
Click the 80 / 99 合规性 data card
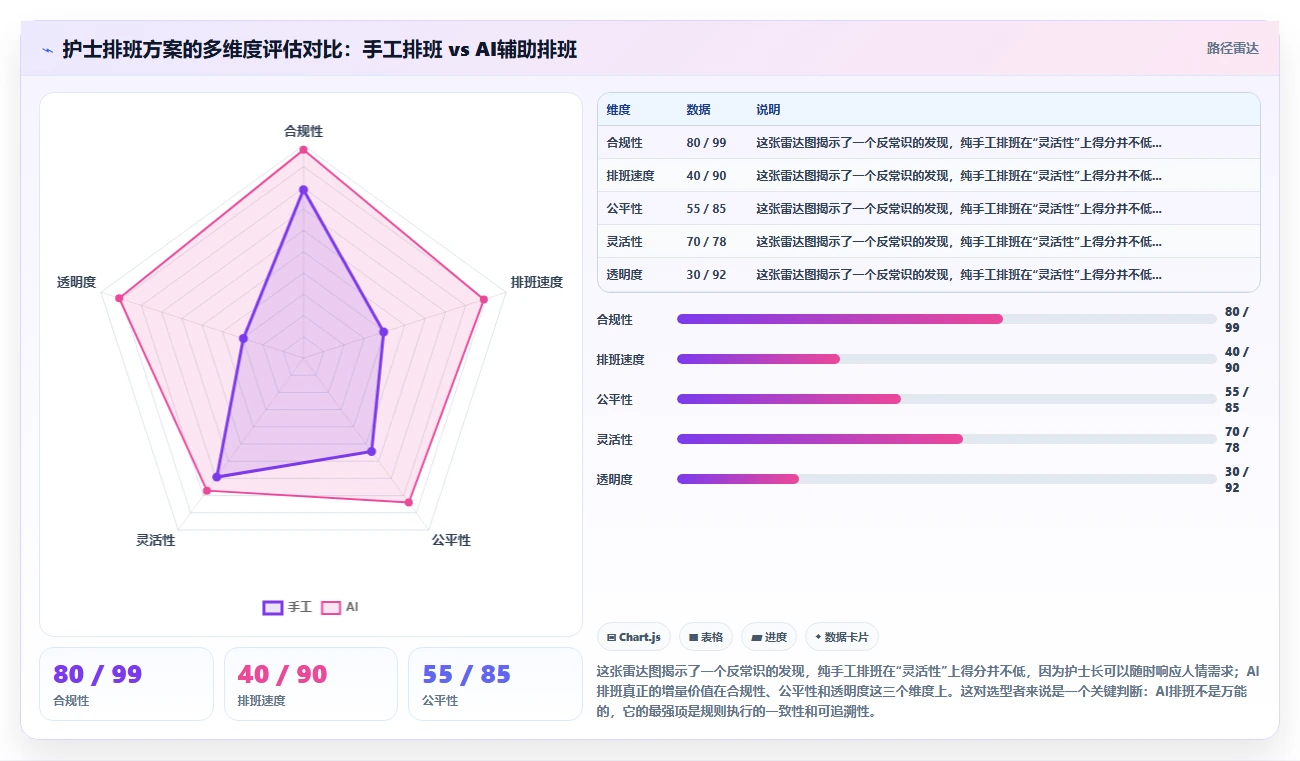(126, 684)
